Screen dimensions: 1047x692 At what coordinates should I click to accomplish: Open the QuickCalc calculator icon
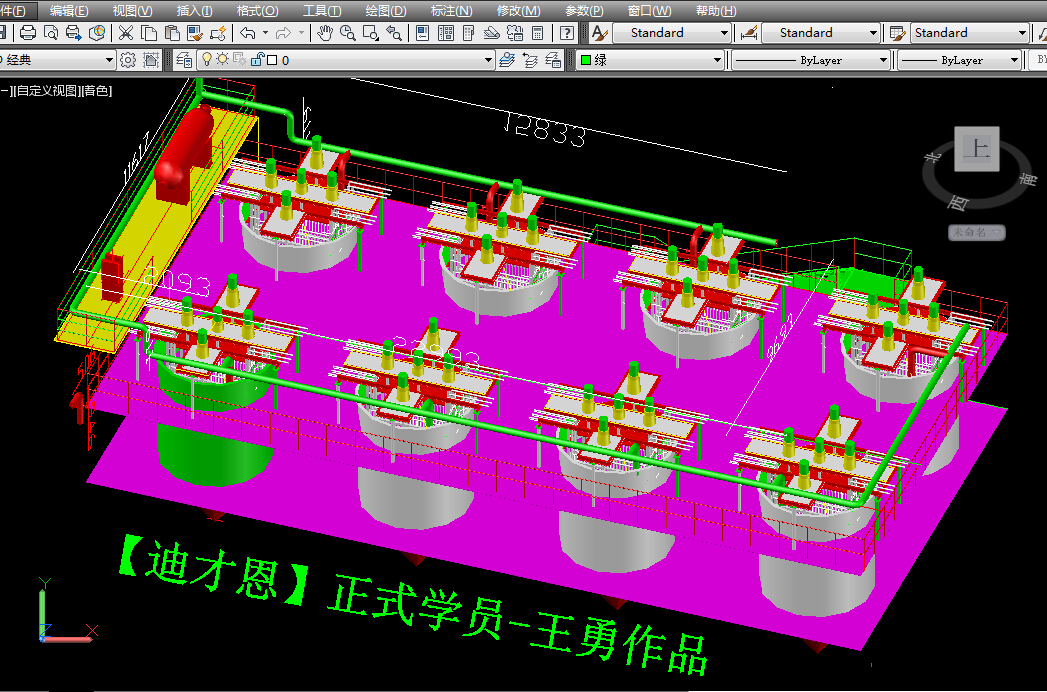pyautogui.click(x=537, y=33)
